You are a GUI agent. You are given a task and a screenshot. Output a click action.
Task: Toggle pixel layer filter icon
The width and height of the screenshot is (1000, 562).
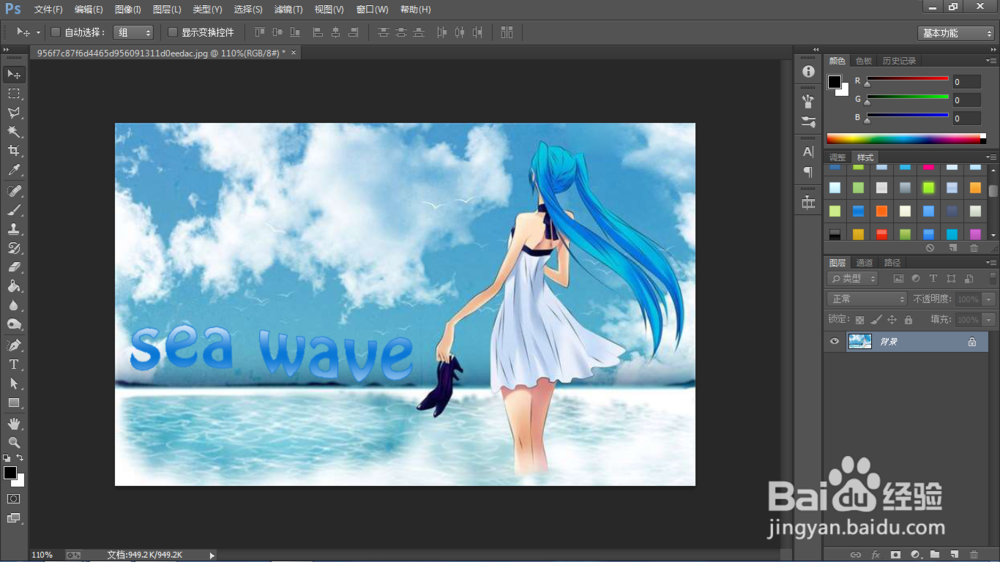(898, 279)
